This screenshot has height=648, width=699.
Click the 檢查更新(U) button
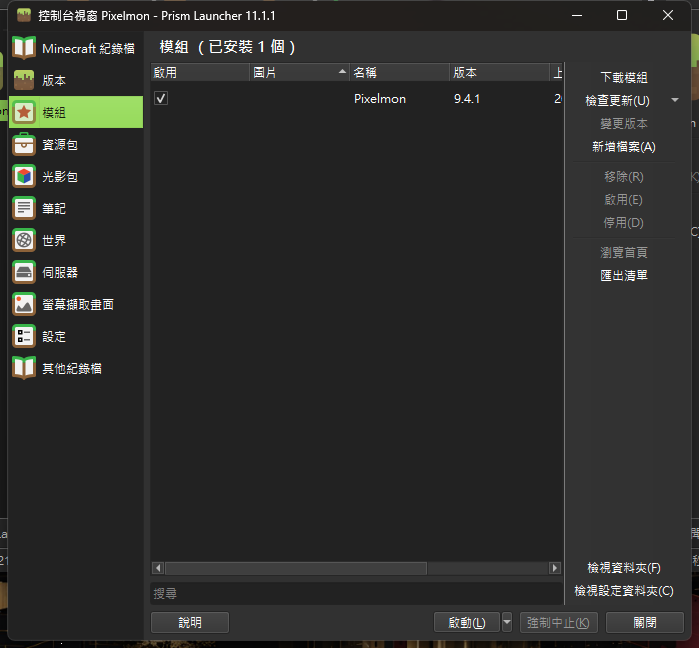coord(617,101)
